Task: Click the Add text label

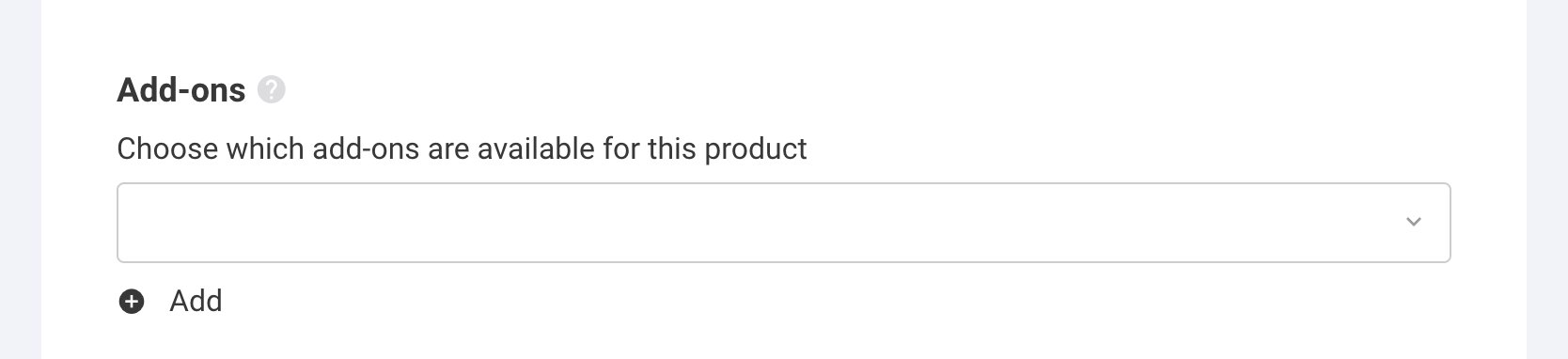Action: (196, 302)
